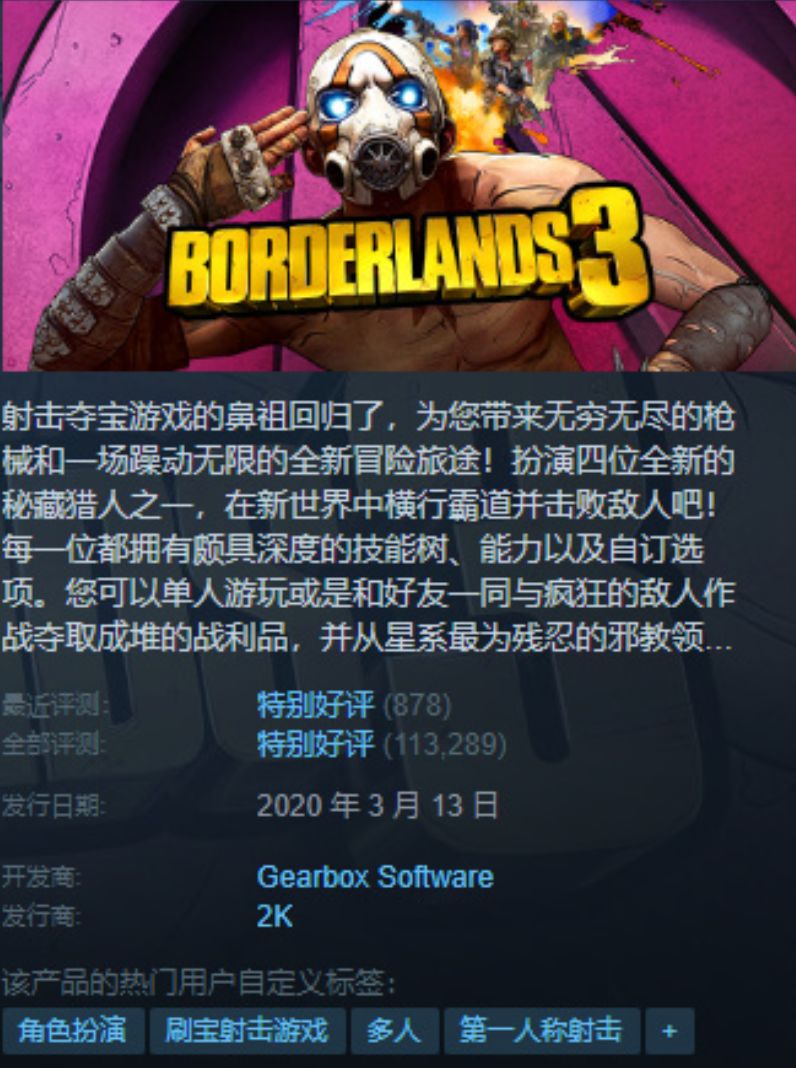Click the game description paragraph
The image size is (796, 1068).
[x=368, y=527]
